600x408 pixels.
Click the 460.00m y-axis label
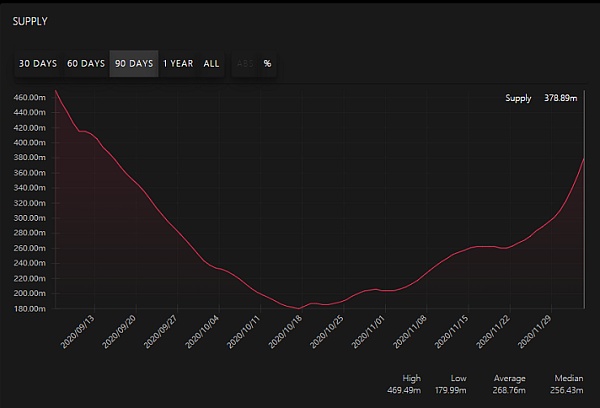tap(29, 98)
